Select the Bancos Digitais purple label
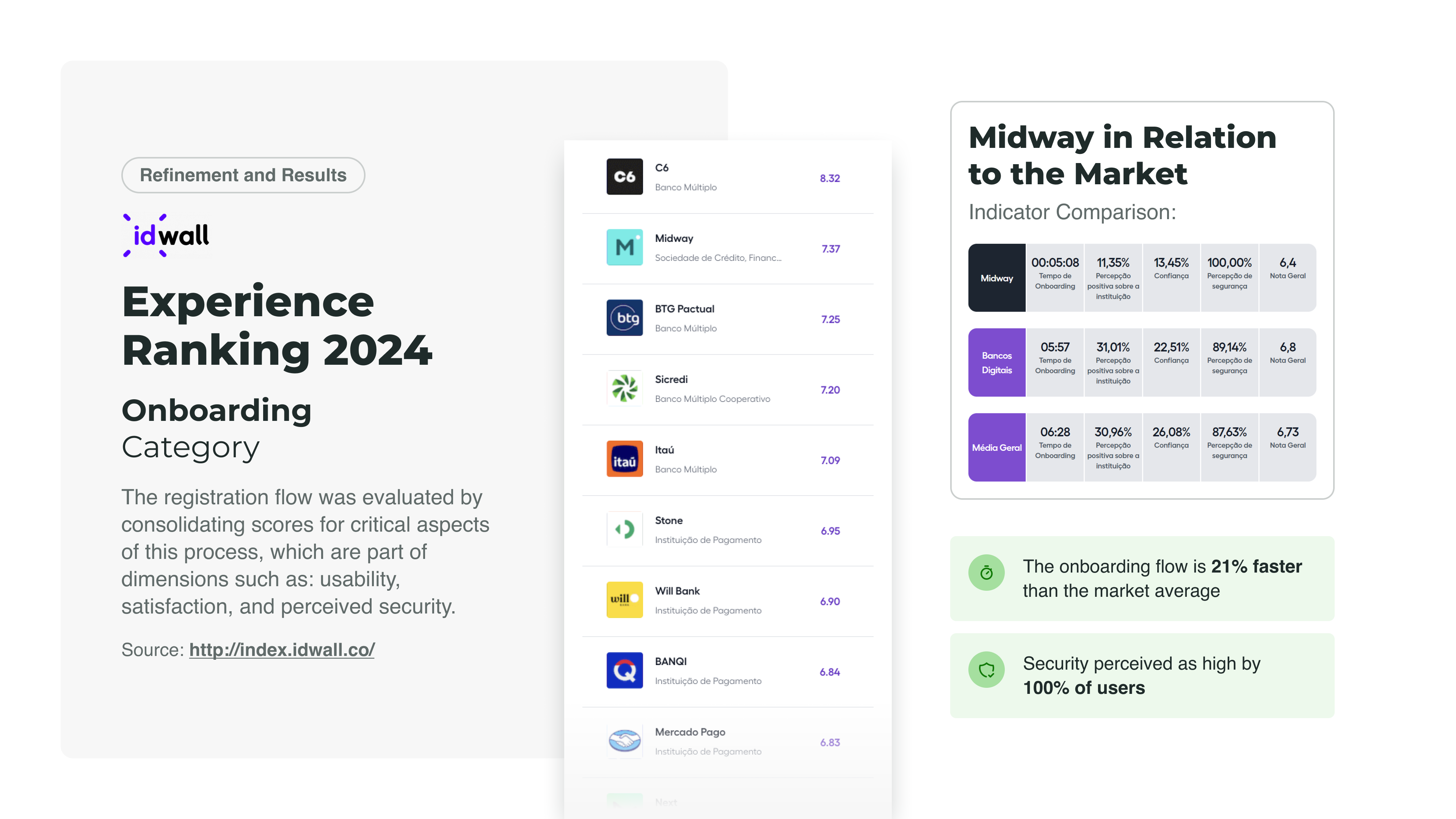The image size is (1456, 819). point(996,363)
